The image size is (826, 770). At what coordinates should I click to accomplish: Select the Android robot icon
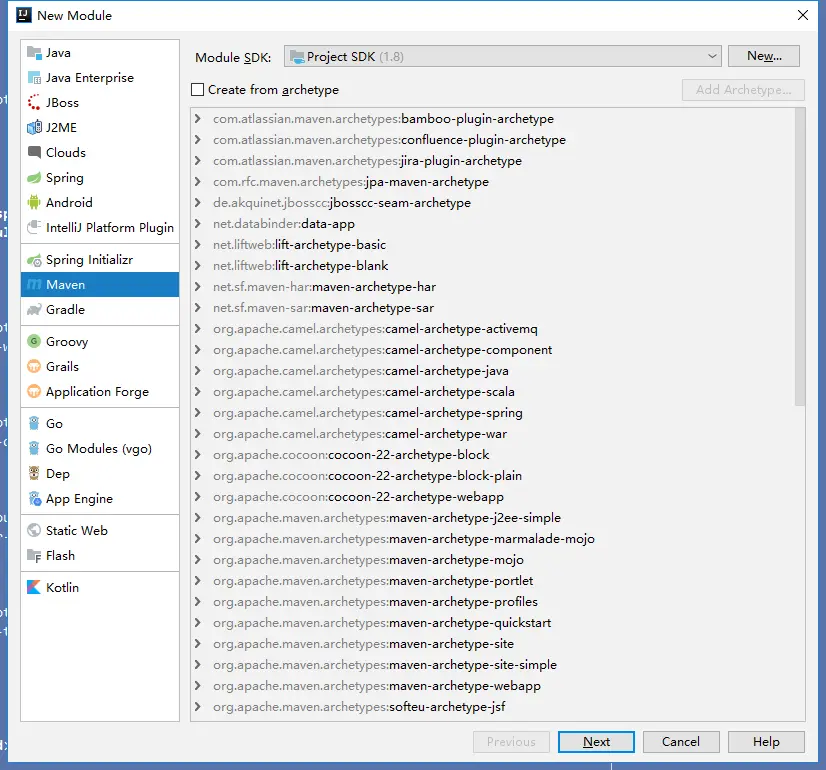click(34, 203)
